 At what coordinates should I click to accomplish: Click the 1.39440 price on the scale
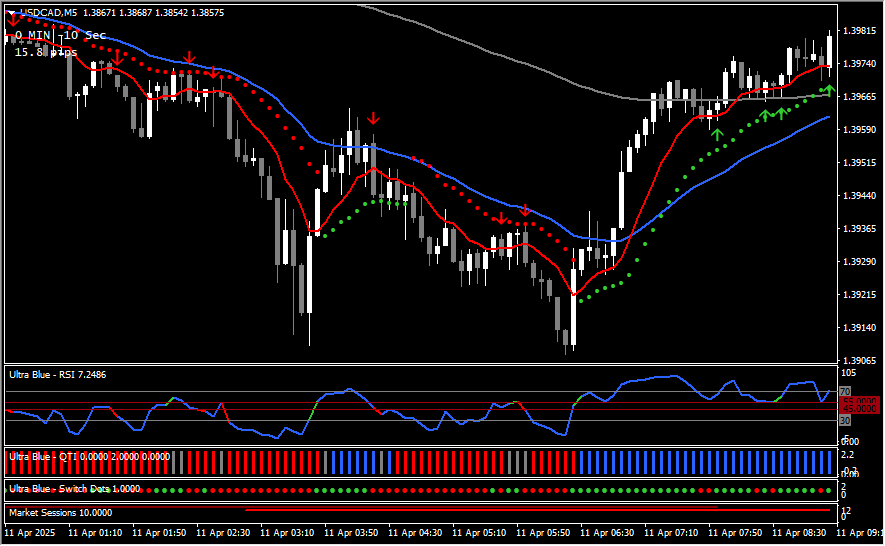click(860, 196)
